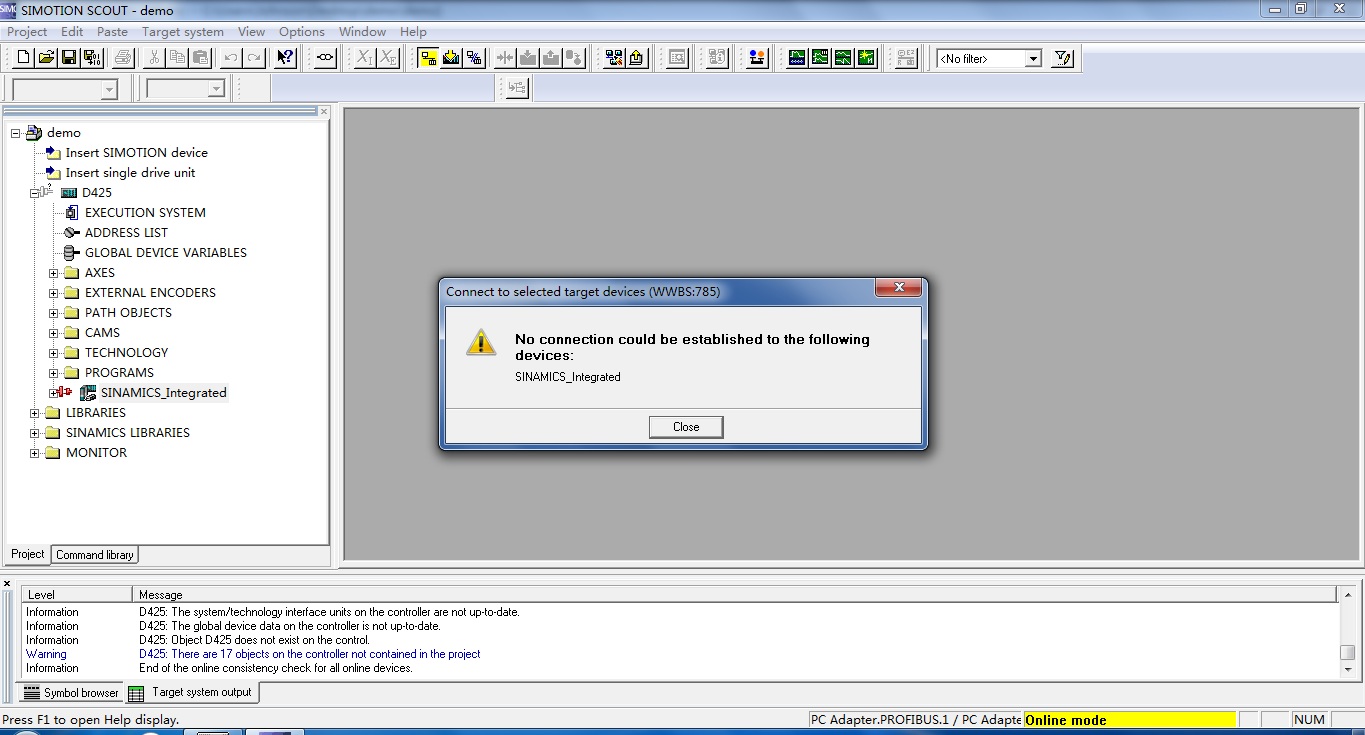Expand the AXES folder
This screenshot has width=1365, height=735.
pyautogui.click(x=54, y=273)
